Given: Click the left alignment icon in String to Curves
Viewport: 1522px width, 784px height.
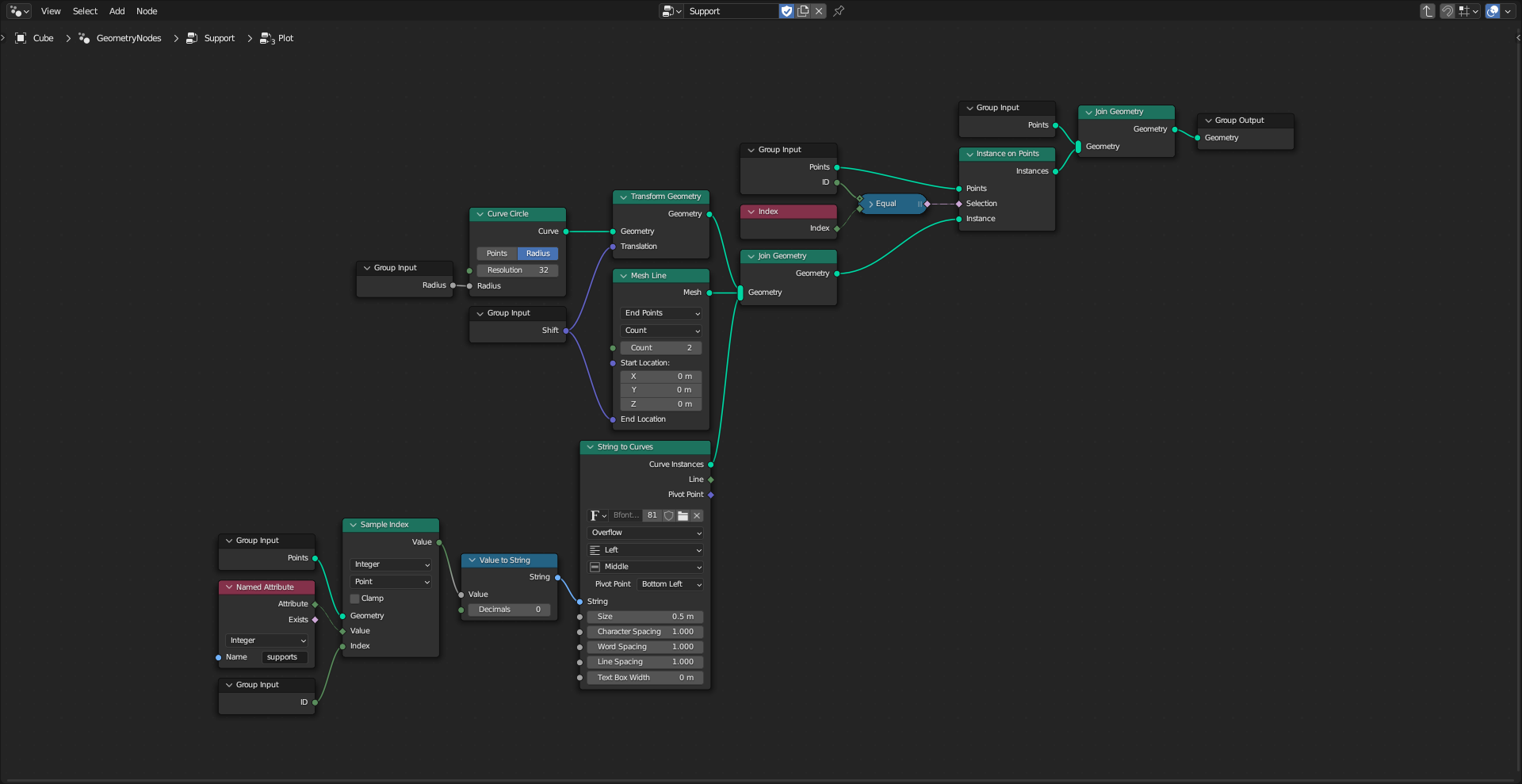Looking at the screenshot, I should pyautogui.click(x=595, y=550).
